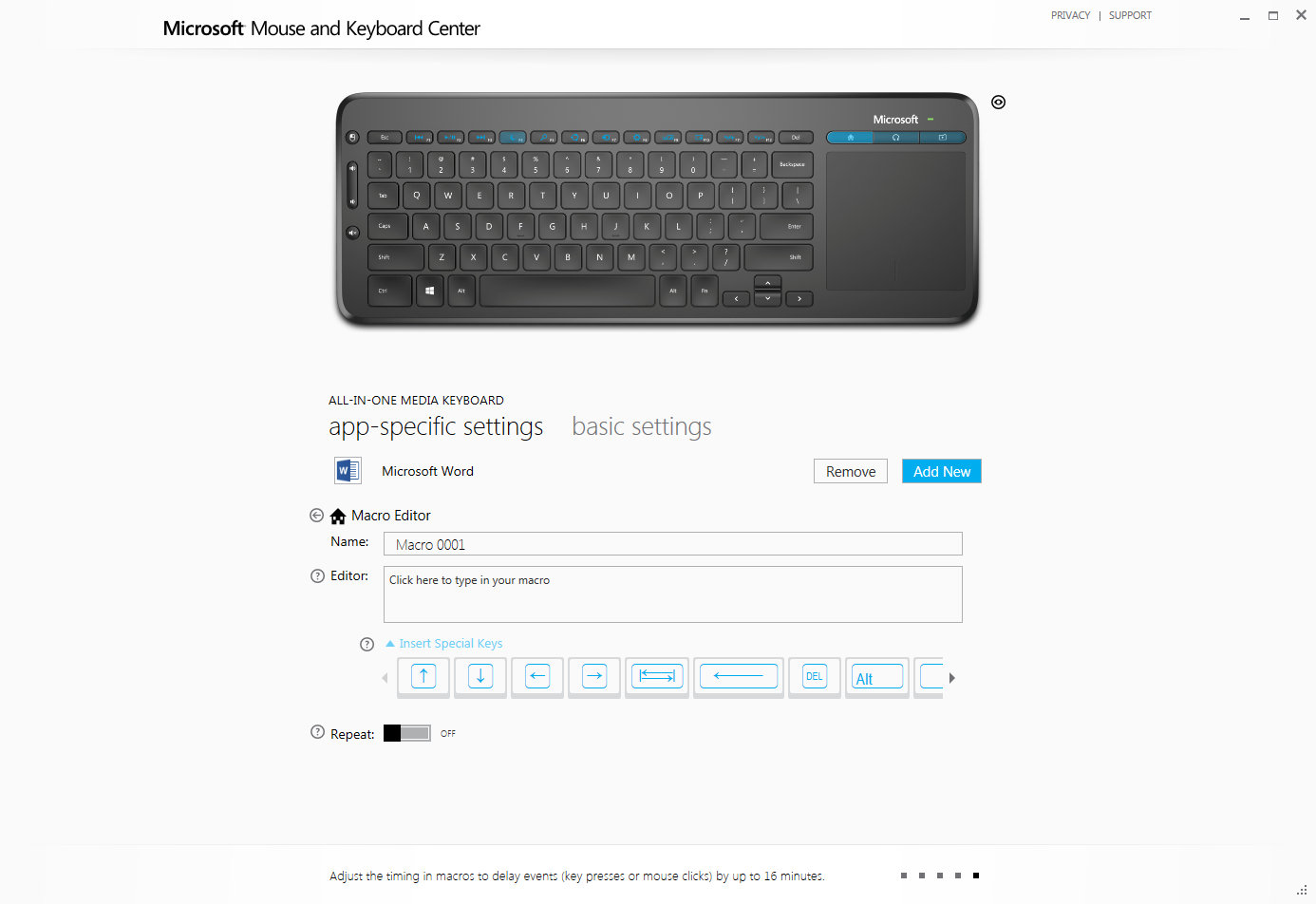Insert the Backspace special key
Viewport: 1316px width, 904px height.
pos(739,677)
